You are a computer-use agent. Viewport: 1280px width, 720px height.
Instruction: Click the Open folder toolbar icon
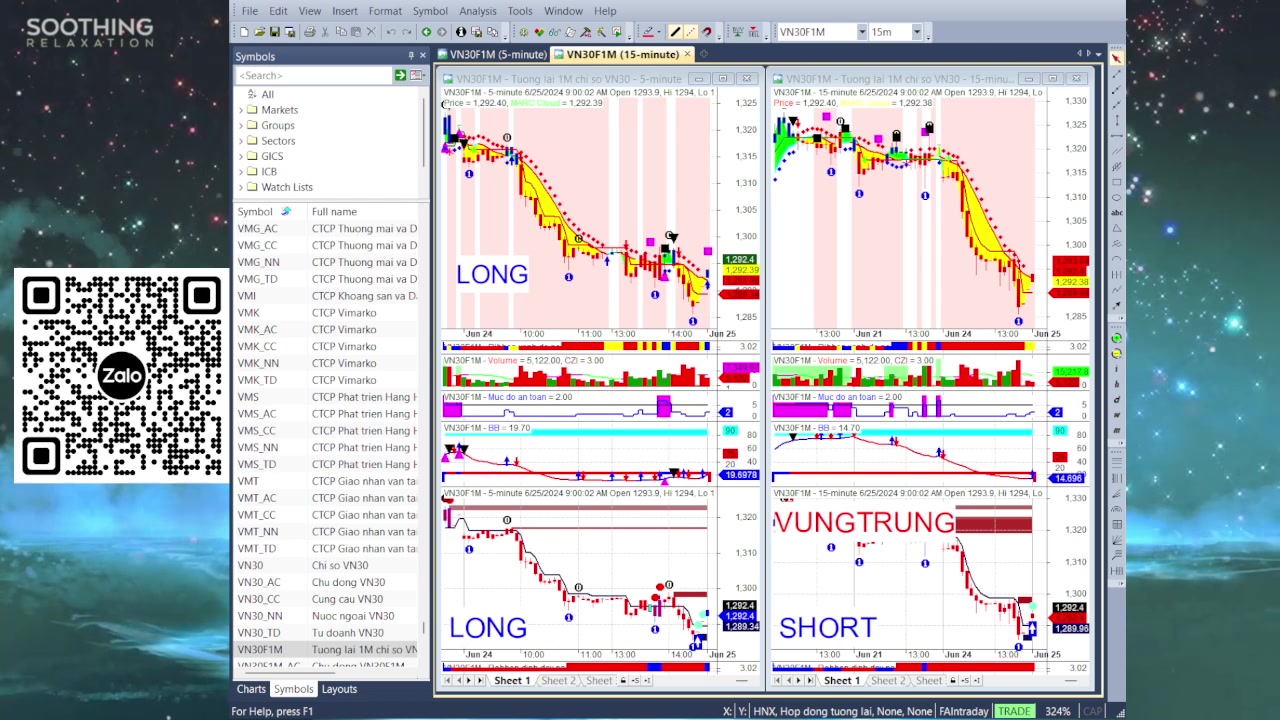[259, 32]
